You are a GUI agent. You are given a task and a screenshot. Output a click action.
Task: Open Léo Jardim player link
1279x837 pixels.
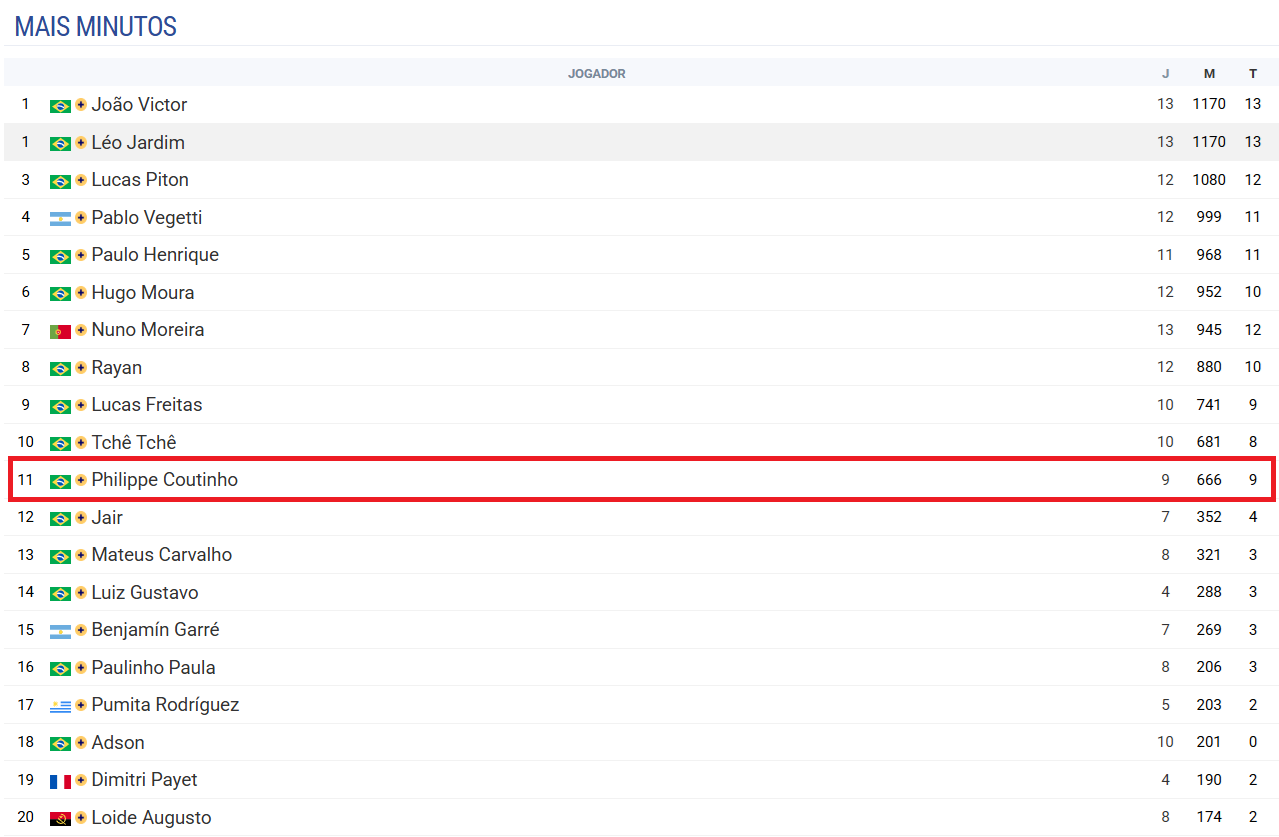(x=138, y=142)
